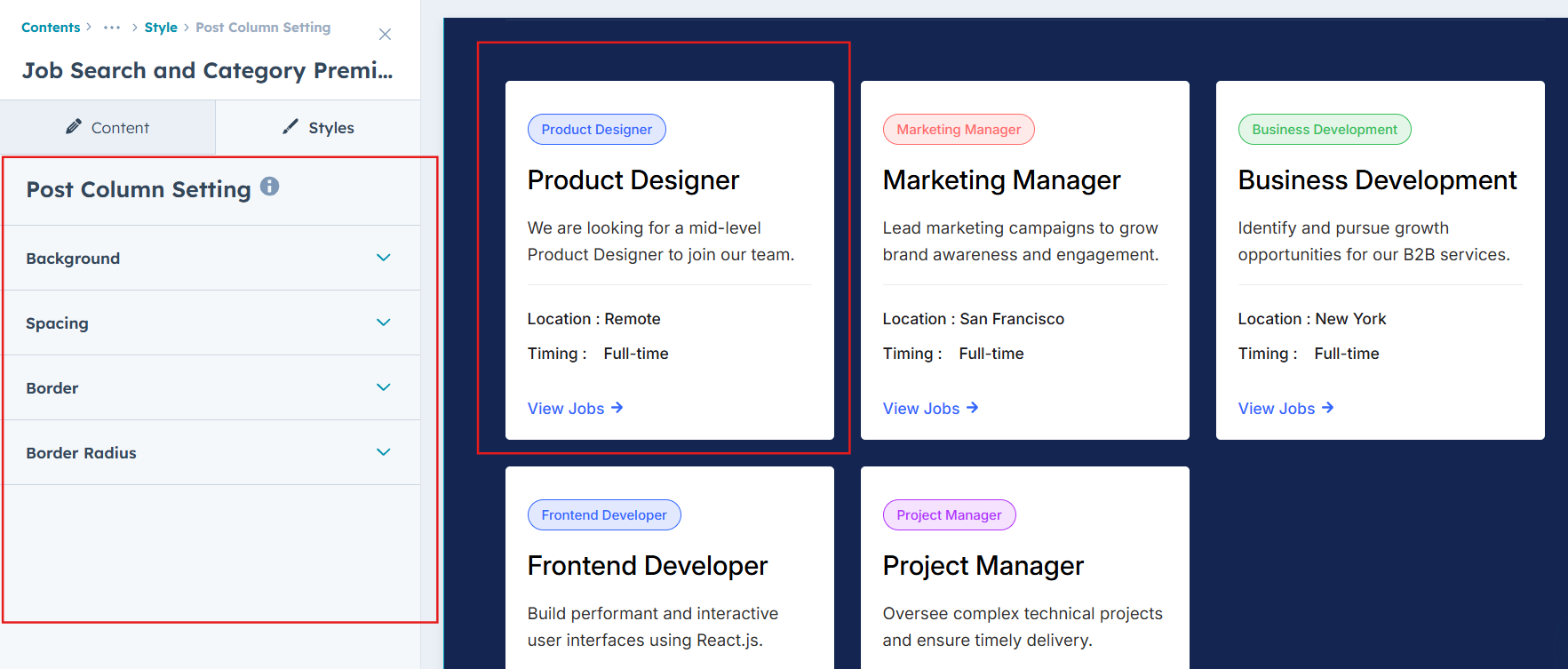Click arrow icon in Business Development View Jobs
The height and width of the screenshot is (669, 1568).
pos(1328,408)
